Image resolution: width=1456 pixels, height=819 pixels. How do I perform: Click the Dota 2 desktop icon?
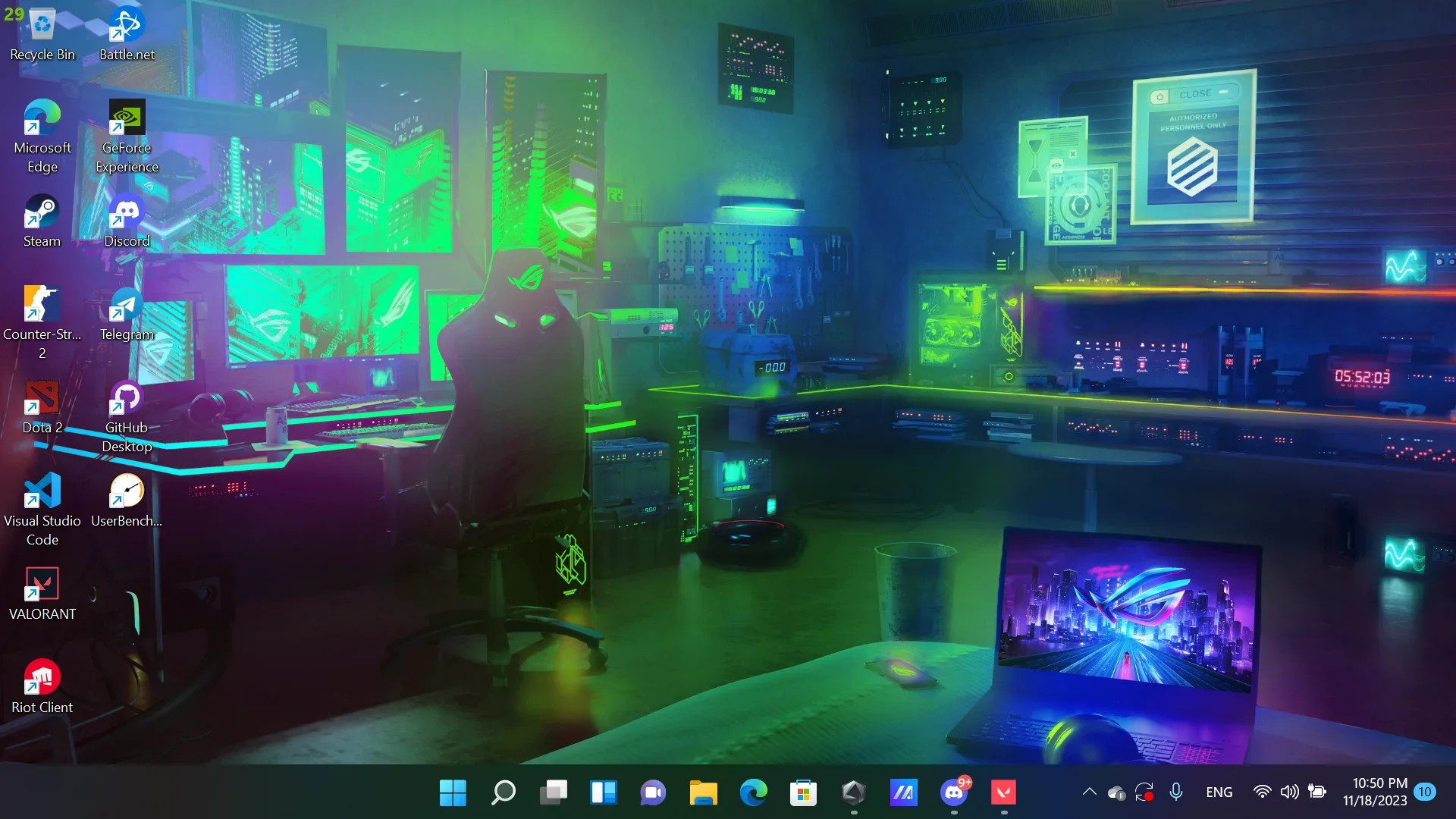click(x=42, y=407)
